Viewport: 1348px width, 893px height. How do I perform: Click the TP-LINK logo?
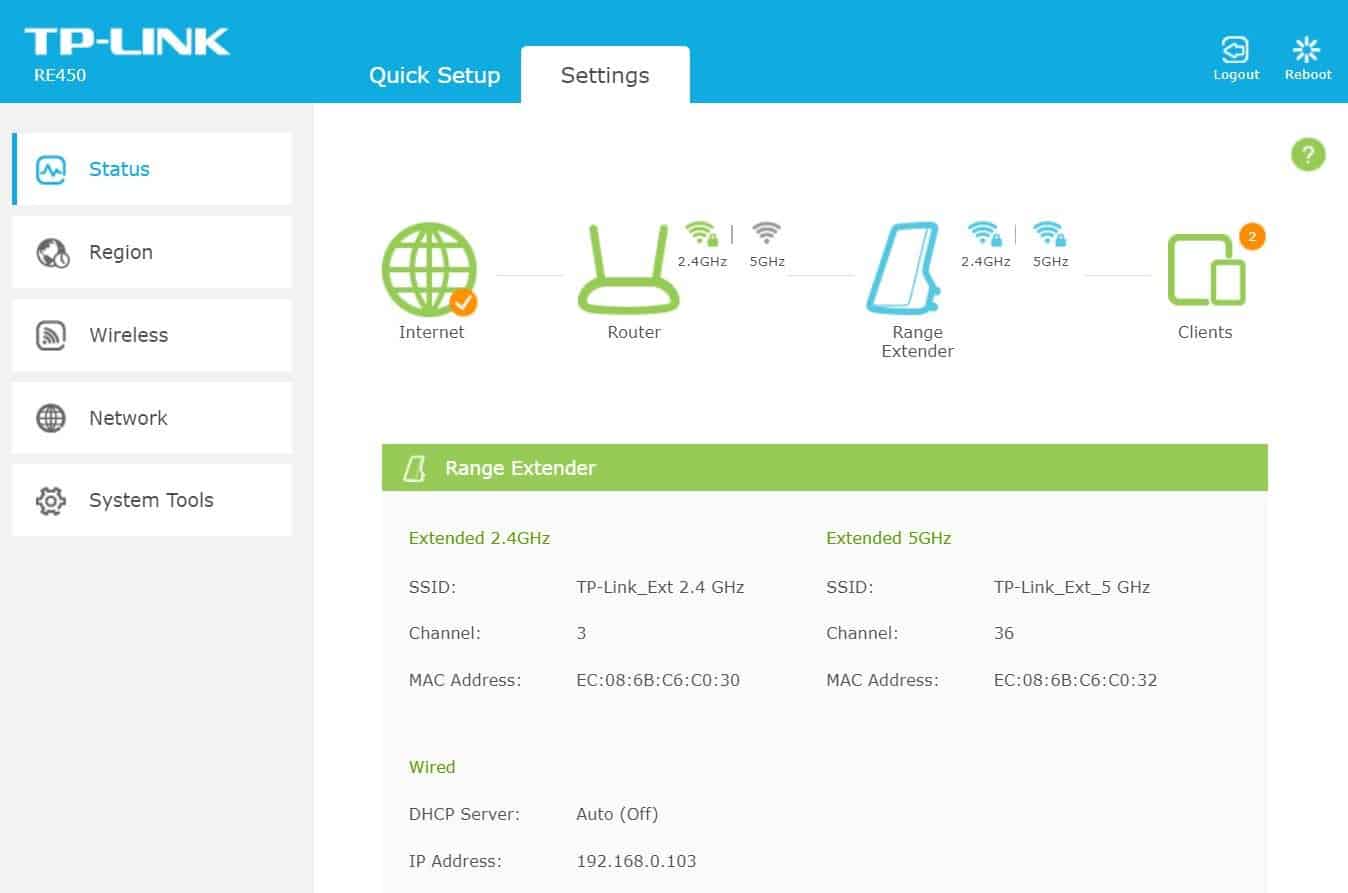pyautogui.click(x=127, y=42)
